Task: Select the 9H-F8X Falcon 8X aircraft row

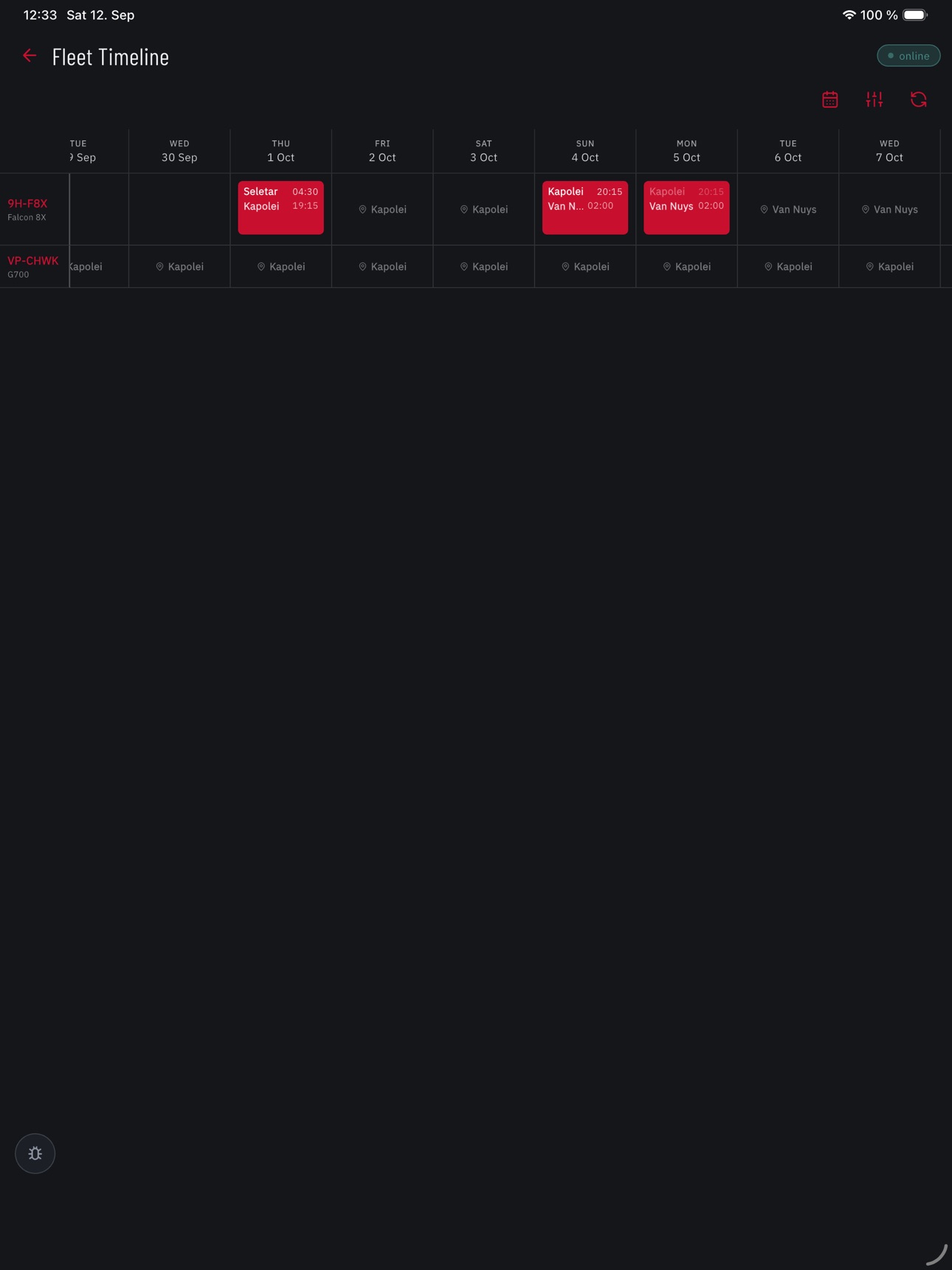Action: (34, 209)
